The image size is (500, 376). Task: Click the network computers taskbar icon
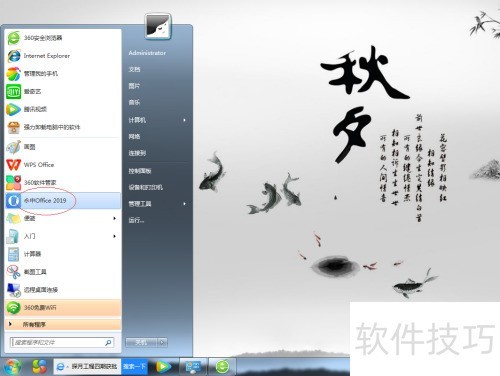(193, 367)
